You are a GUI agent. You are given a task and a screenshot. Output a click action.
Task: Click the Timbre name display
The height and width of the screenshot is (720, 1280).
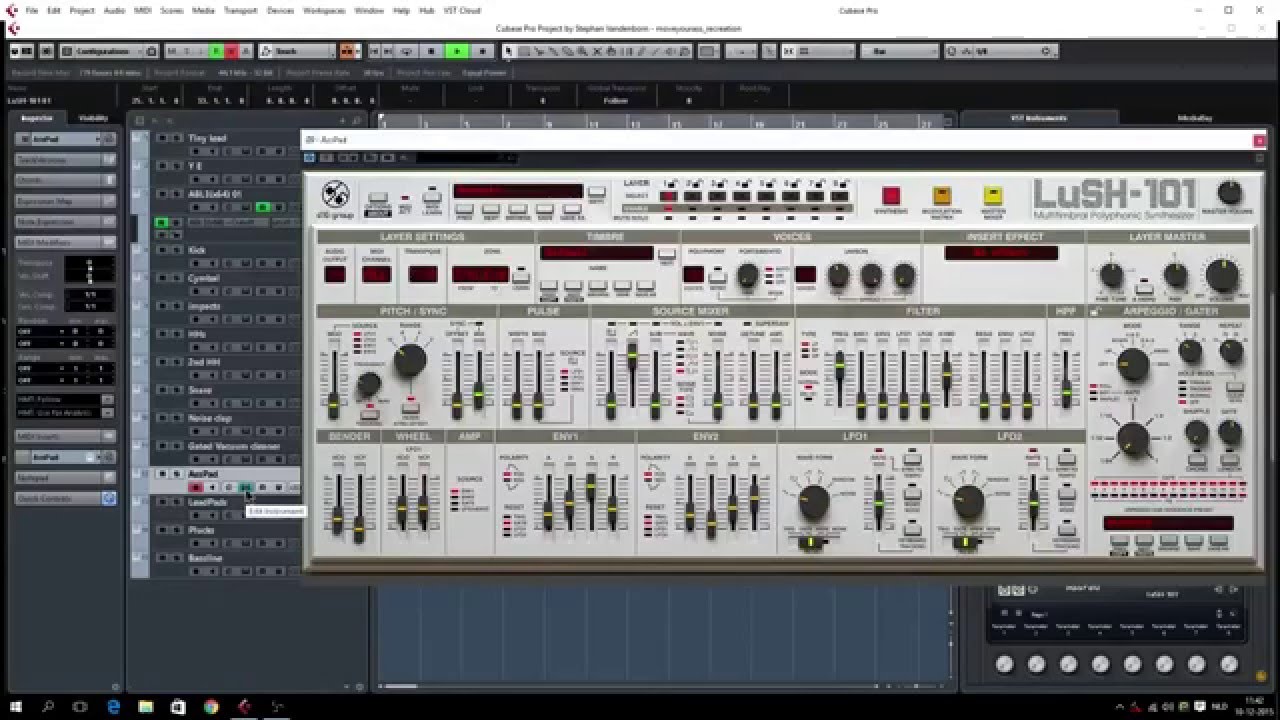pos(597,254)
